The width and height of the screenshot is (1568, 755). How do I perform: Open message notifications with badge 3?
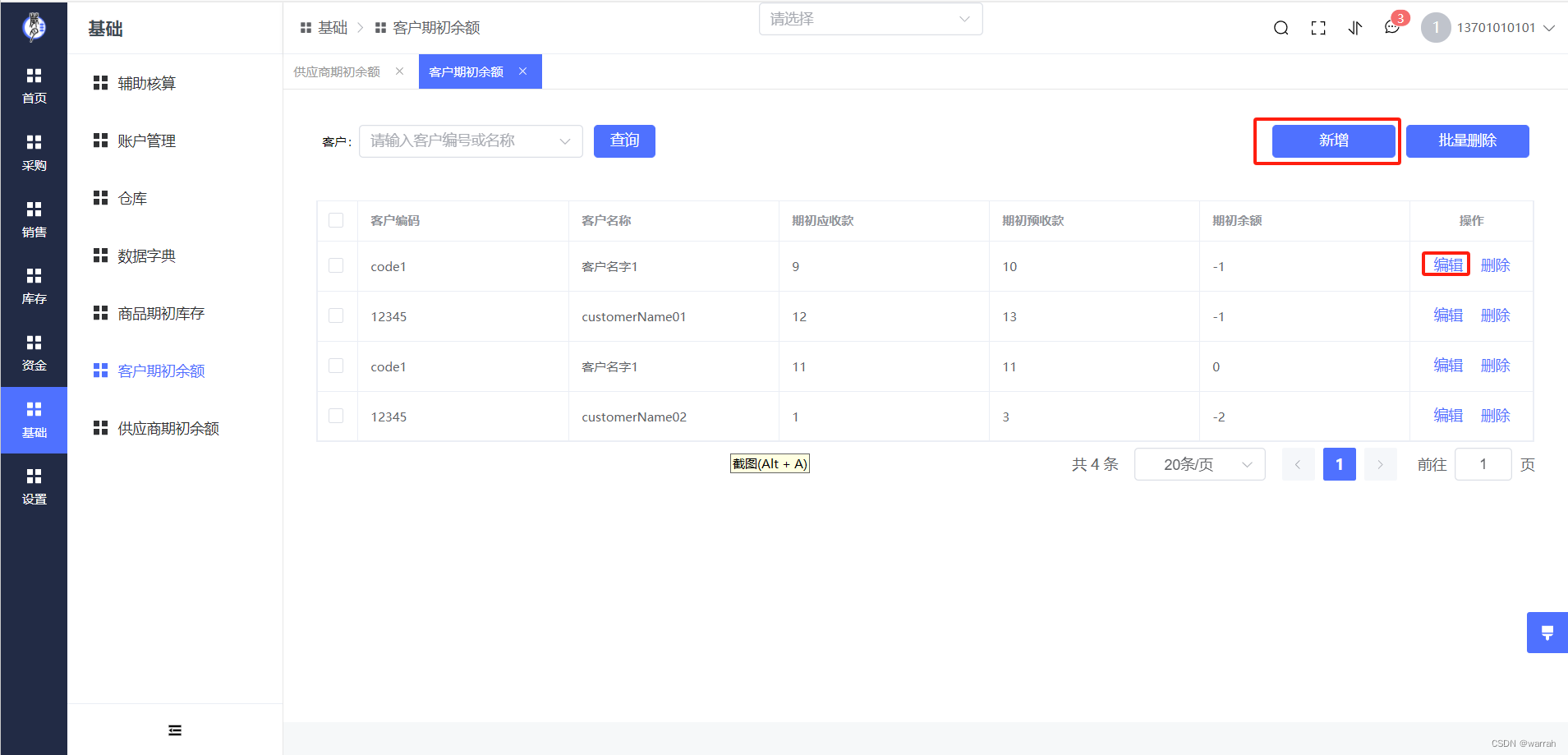click(x=1394, y=25)
